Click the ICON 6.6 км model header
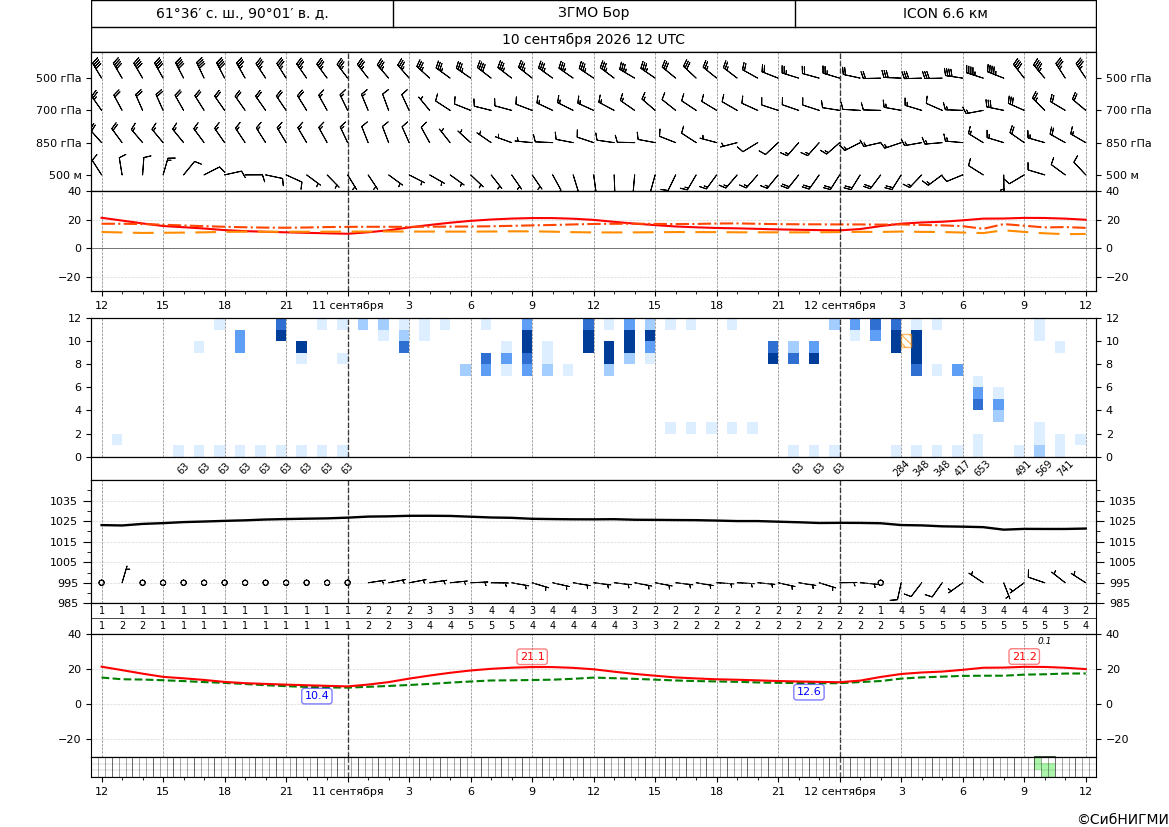 [945, 13]
